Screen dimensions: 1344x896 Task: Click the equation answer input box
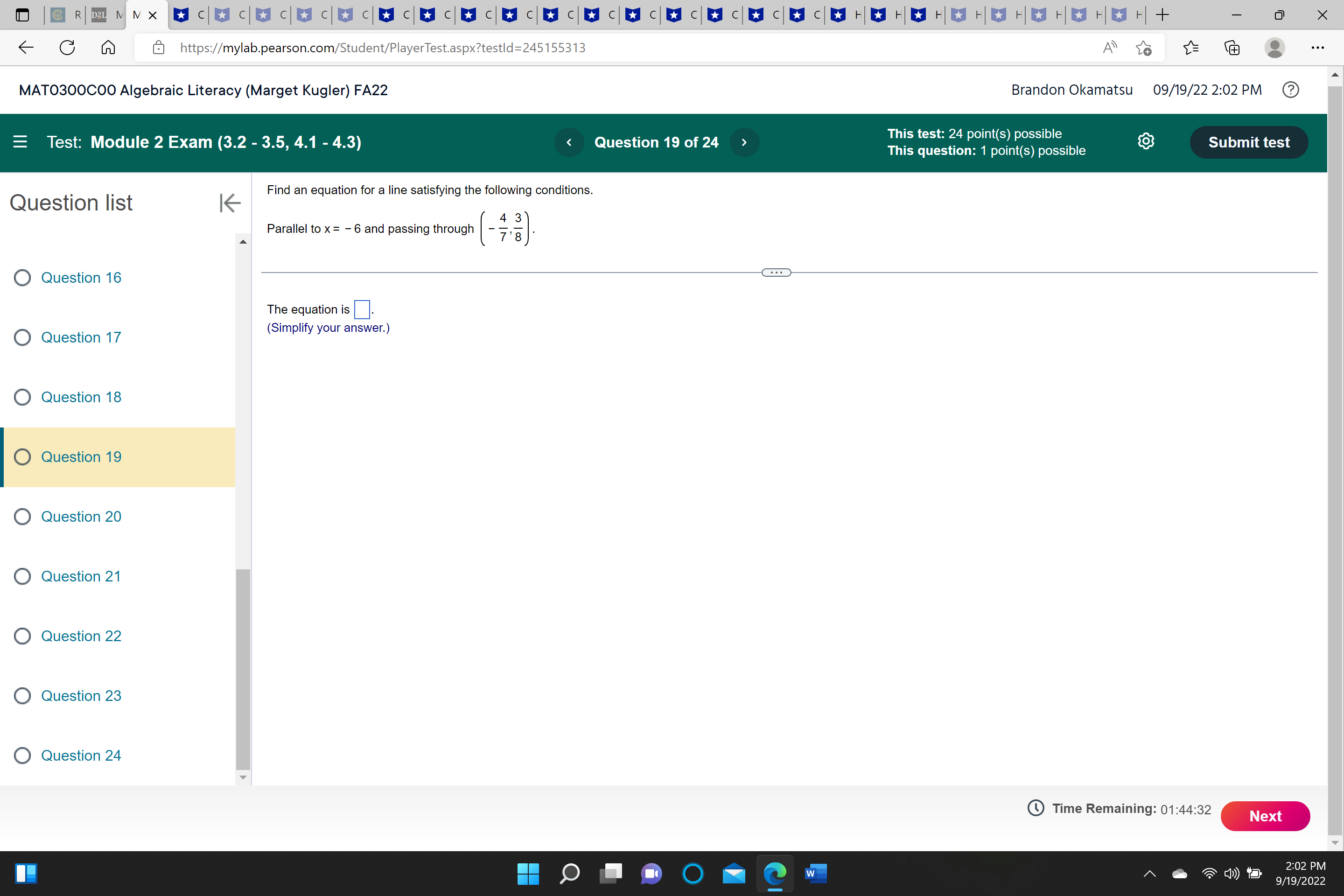[362, 309]
